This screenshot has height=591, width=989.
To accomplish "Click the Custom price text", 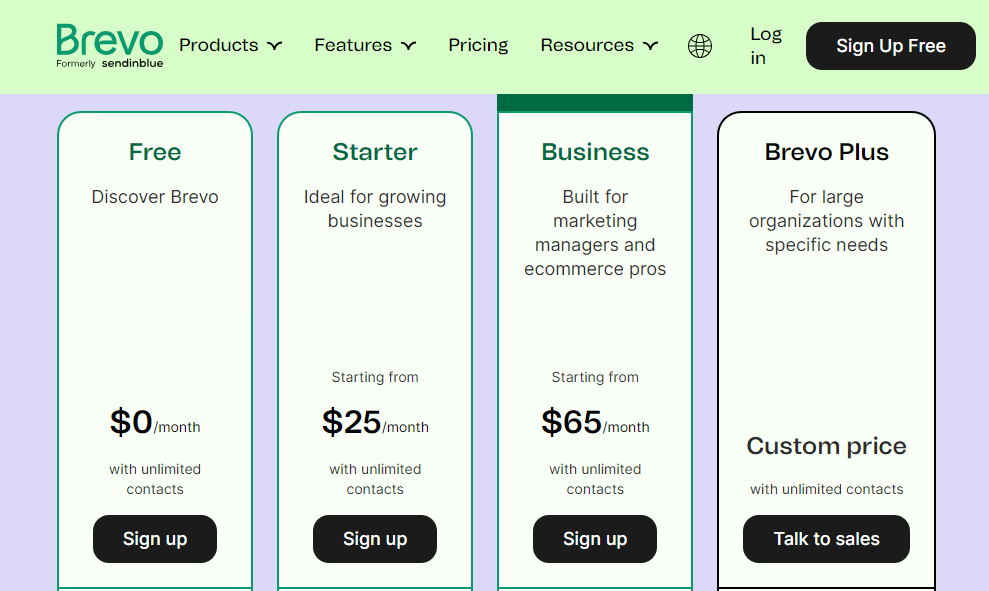I will coord(826,446).
